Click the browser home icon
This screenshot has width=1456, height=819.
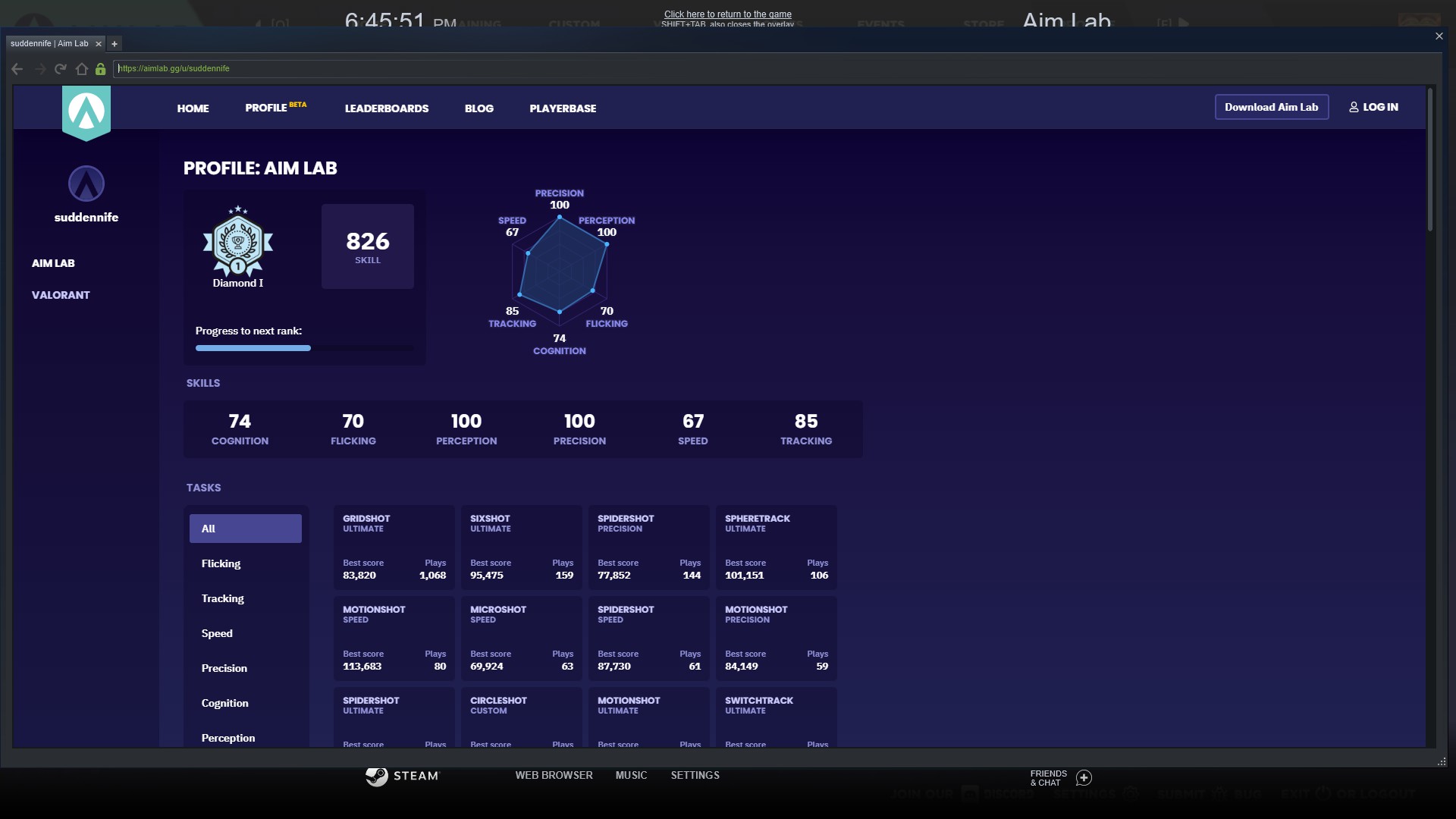coord(81,69)
